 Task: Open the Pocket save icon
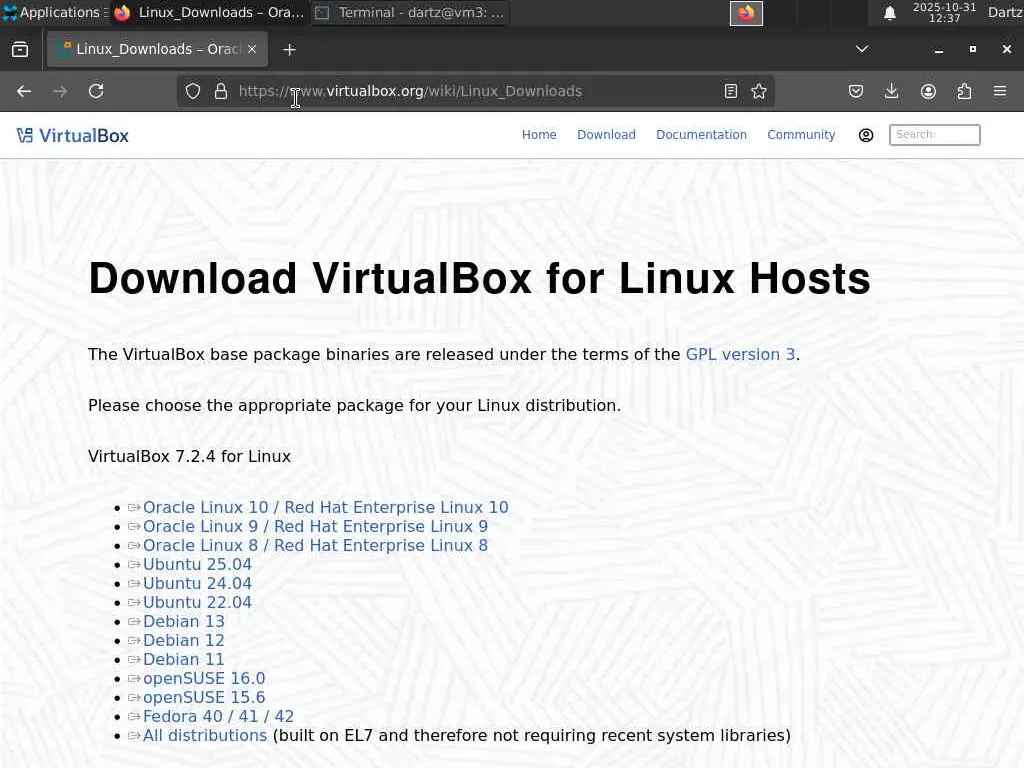click(x=856, y=91)
